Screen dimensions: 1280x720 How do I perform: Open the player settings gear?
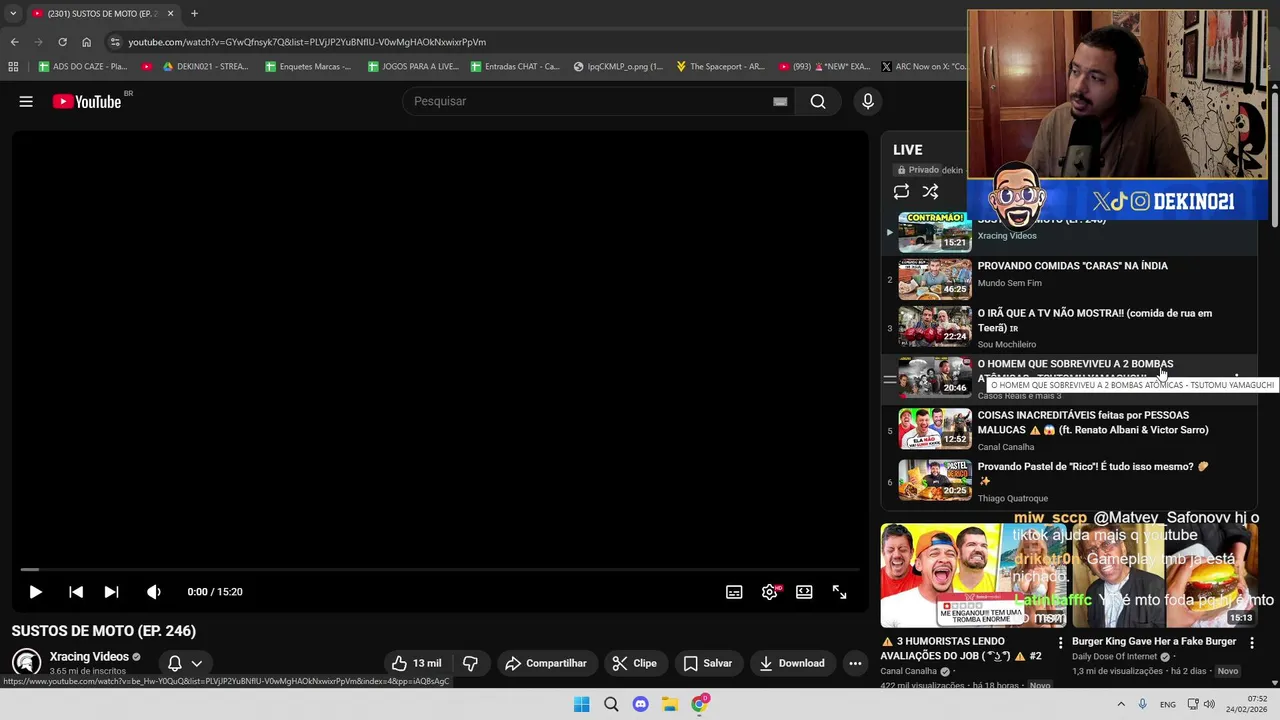[x=769, y=592]
